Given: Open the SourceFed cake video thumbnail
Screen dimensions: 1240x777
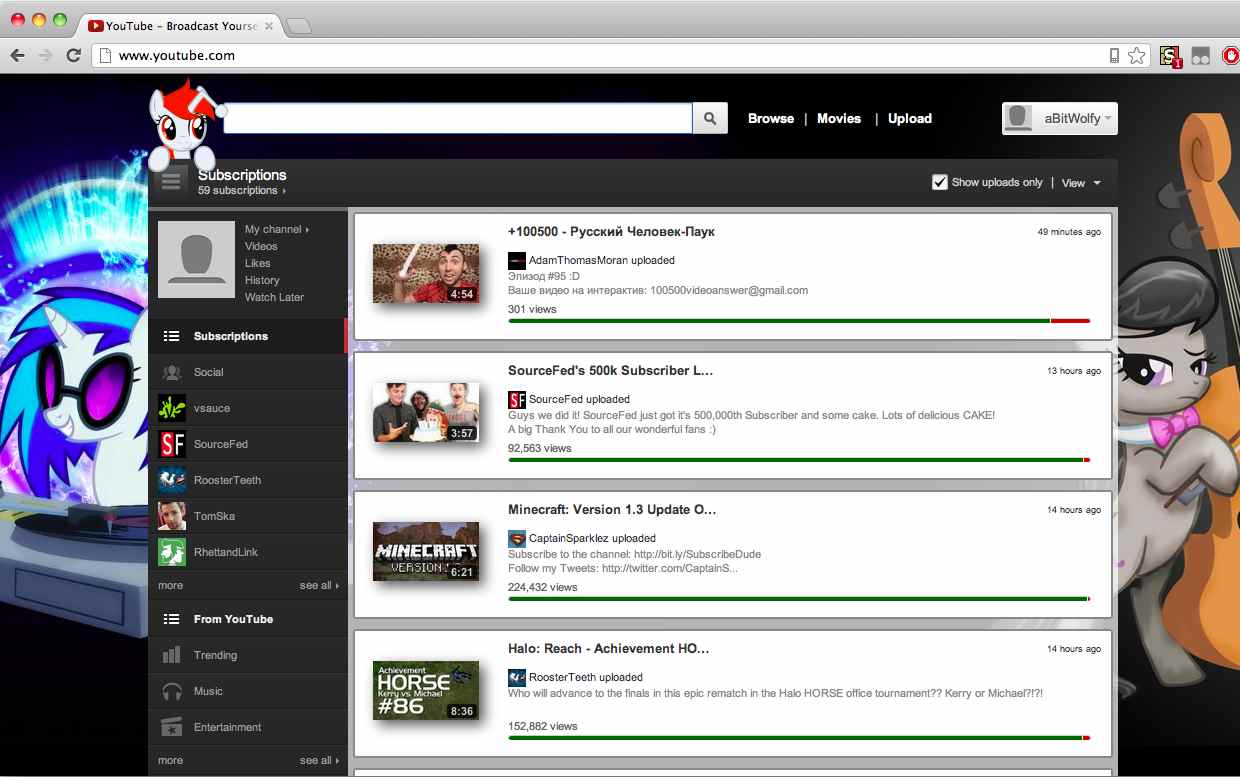Looking at the screenshot, I should pyautogui.click(x=426, y=413).
